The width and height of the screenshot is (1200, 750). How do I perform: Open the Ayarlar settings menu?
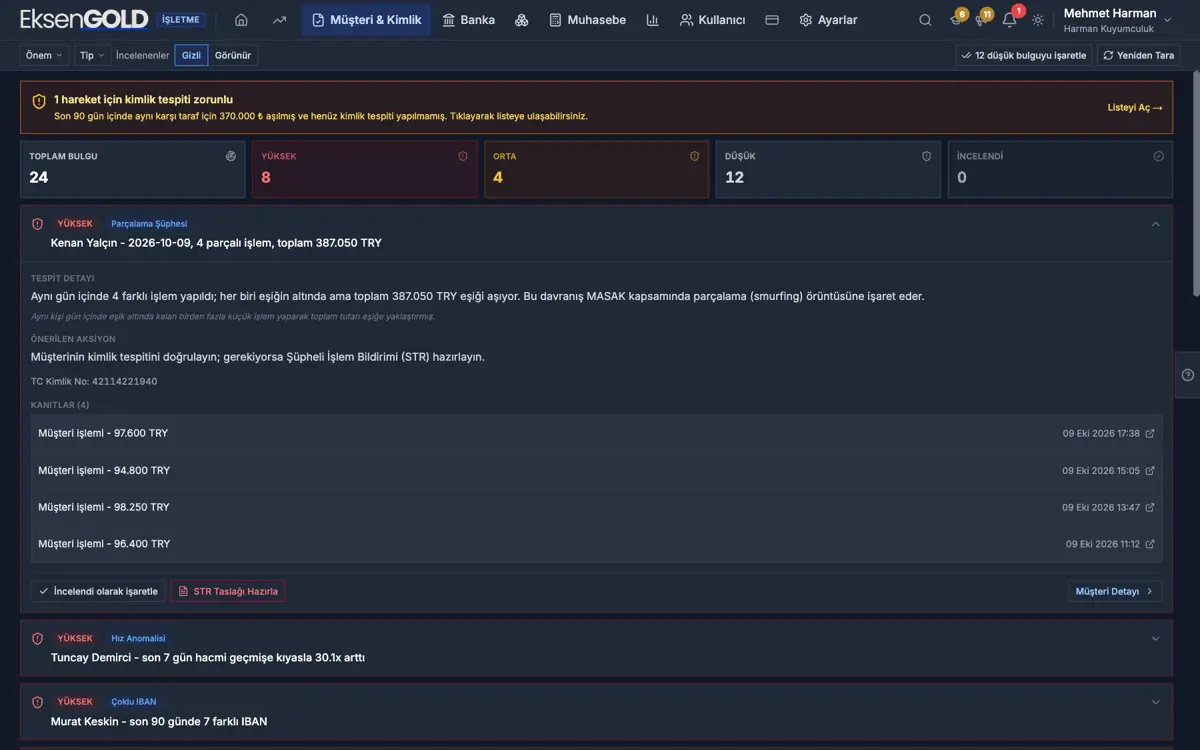(x=828, y=20)
